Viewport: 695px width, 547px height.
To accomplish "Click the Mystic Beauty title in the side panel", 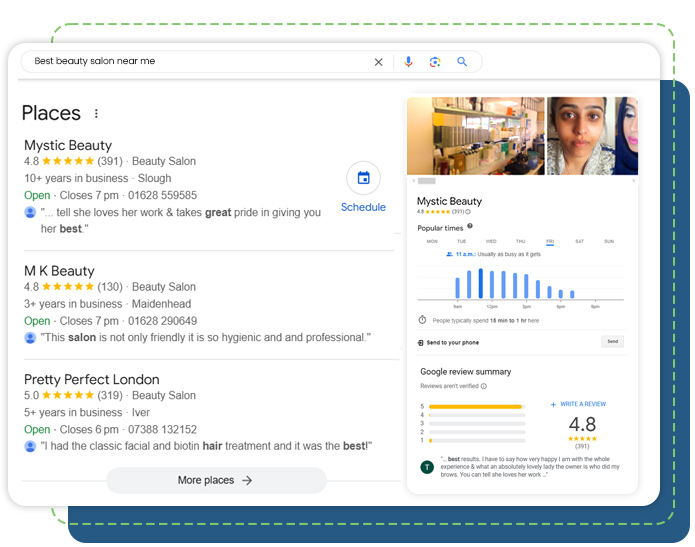I will pyautogui.click(x=449, y=201).
